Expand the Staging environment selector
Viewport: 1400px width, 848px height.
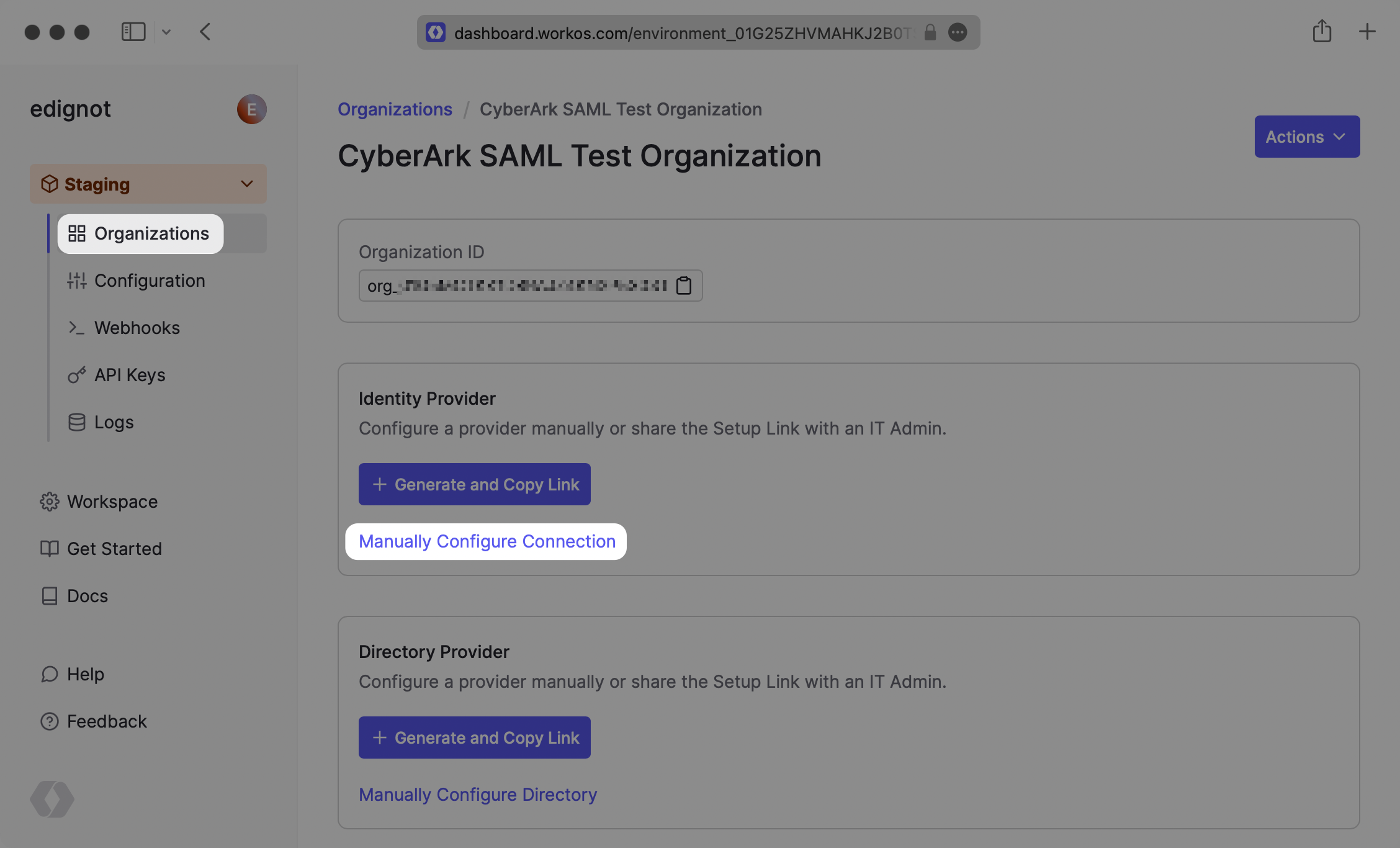tap(148, 184)
